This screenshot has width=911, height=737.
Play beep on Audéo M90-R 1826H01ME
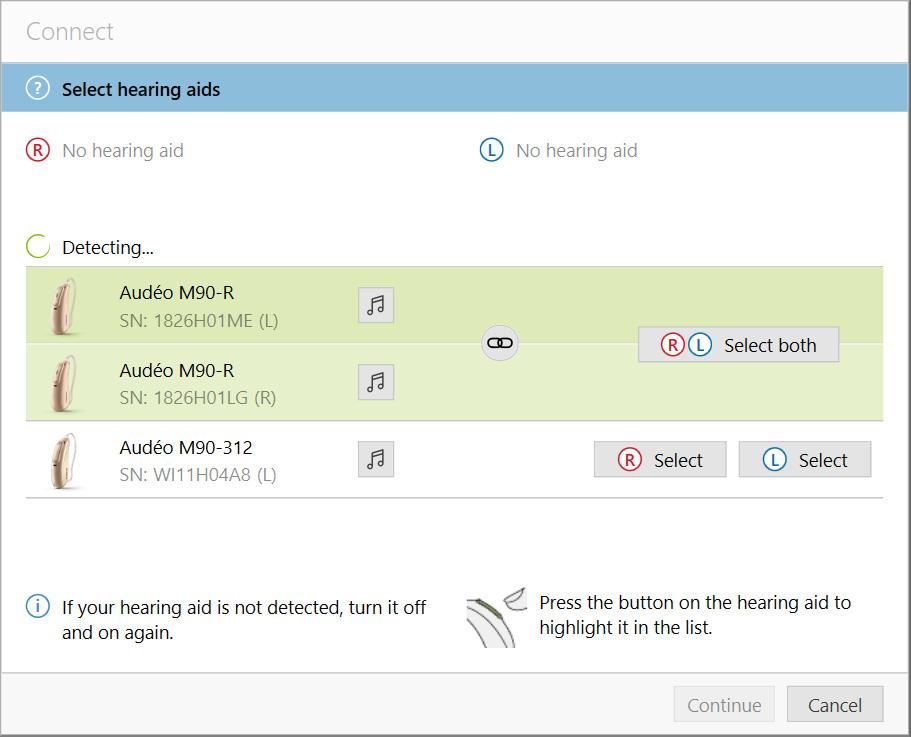click(376, 305)
